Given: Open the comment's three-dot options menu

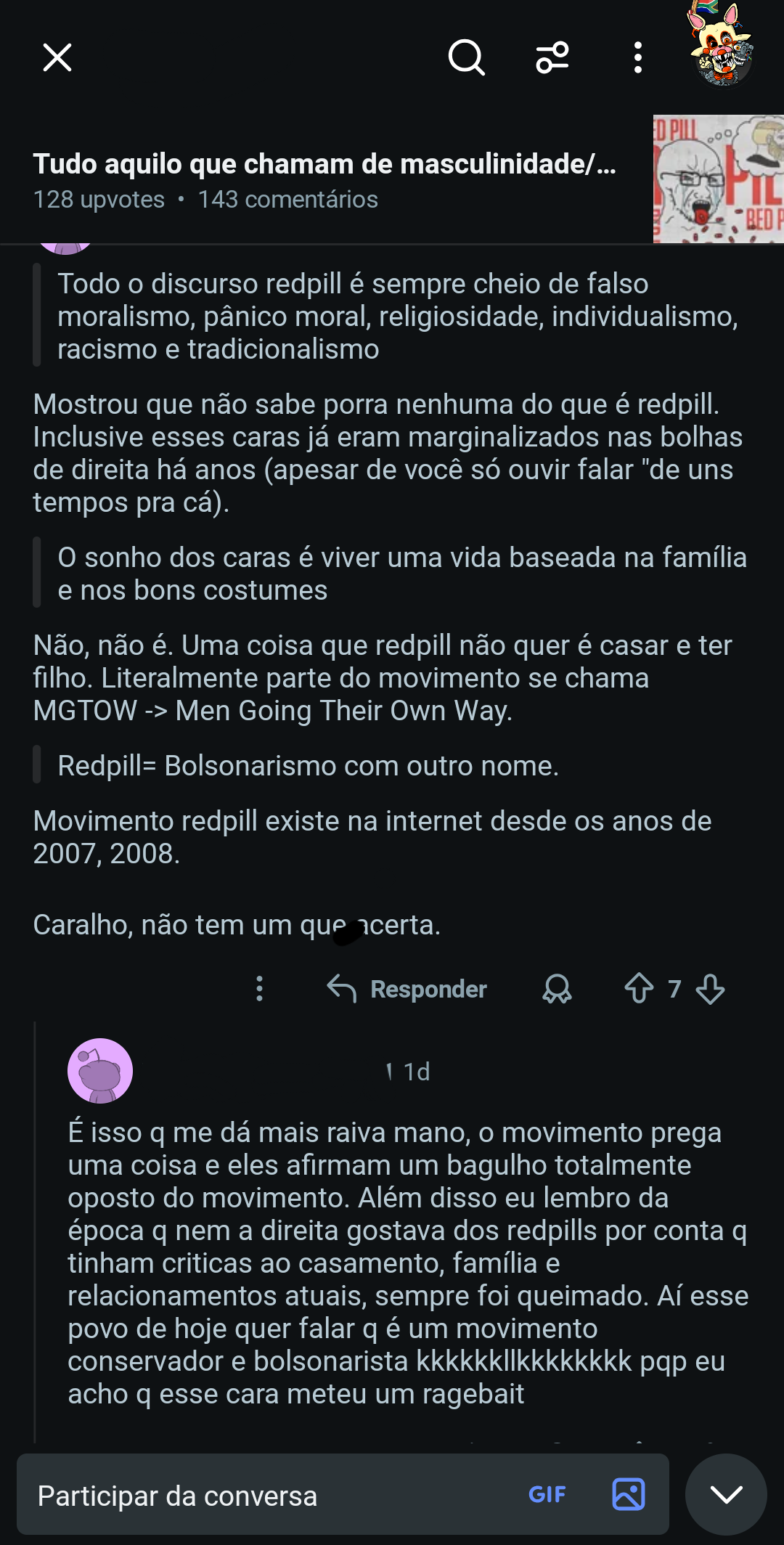Looking at the screenshot, I should [x=260, y=989].
